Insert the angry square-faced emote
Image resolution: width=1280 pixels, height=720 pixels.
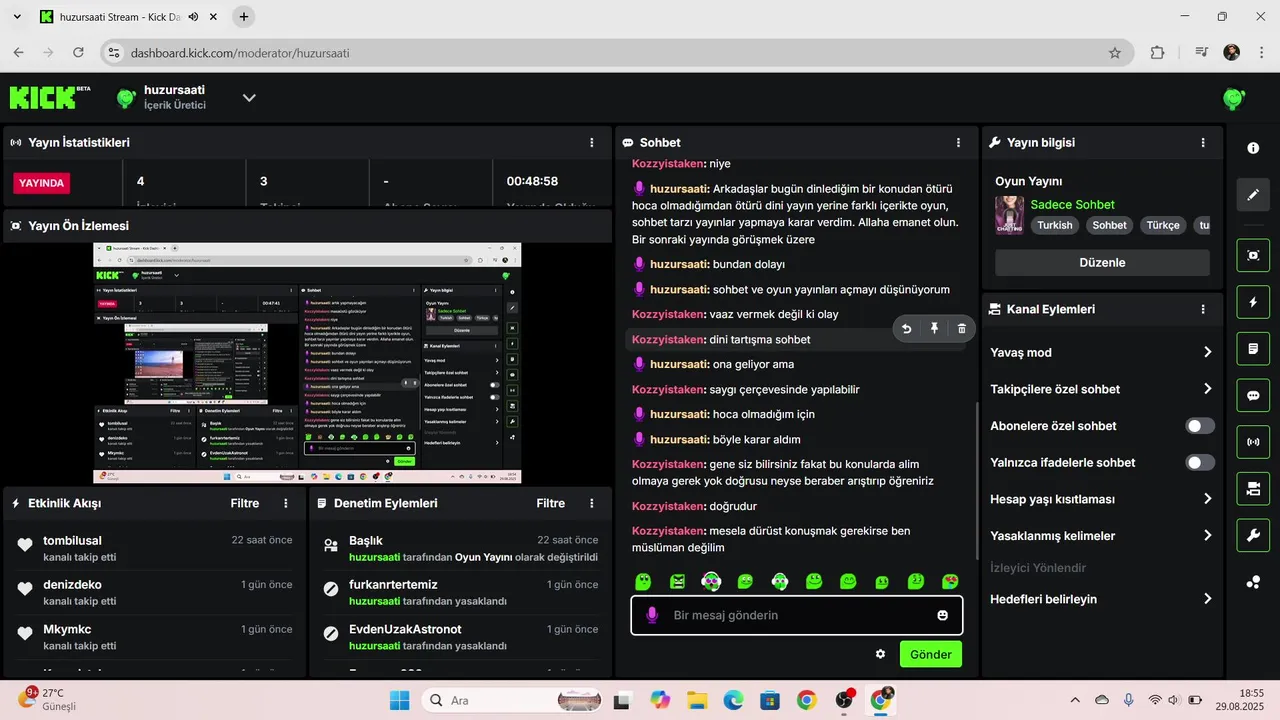pyautogui.click(x=677, y=581)
